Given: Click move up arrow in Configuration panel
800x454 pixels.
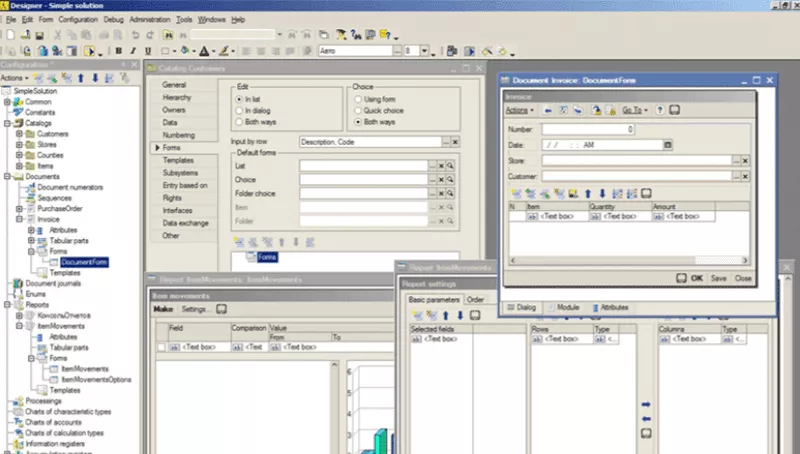Looking at the screenshot, I should click(x=81, y=78).
